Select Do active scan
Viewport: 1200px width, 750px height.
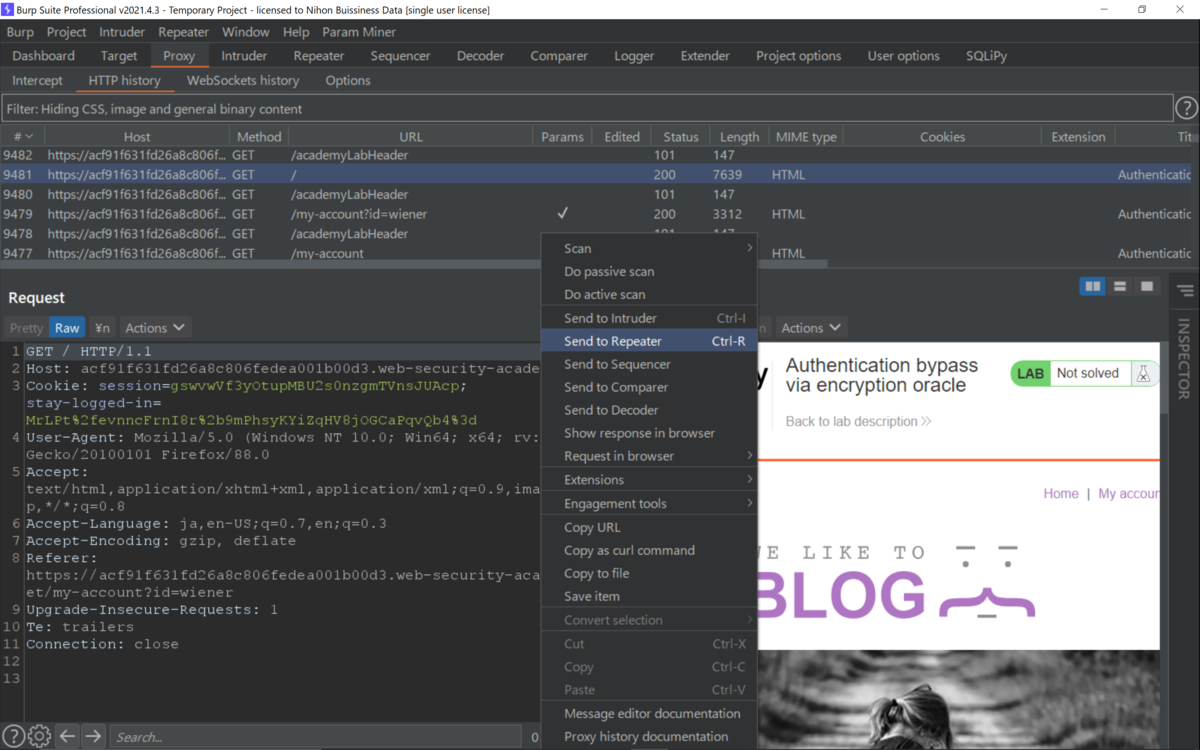(648, 295)
